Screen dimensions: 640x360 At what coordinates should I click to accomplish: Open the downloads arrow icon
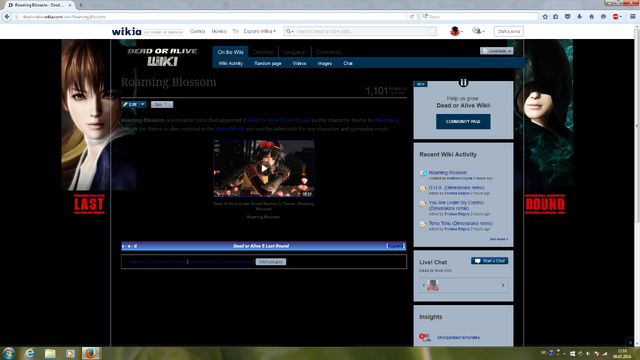[x=579, y=17]
